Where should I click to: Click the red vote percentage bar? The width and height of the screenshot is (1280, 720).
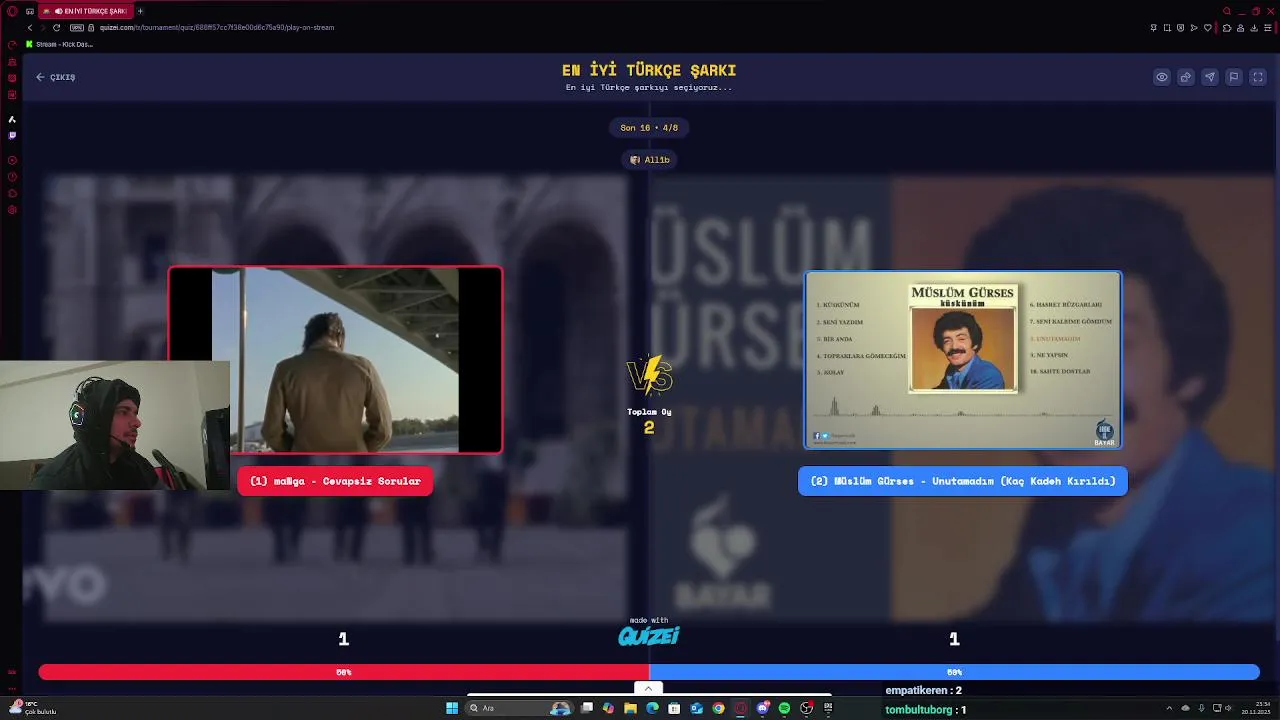click(344, 672)
